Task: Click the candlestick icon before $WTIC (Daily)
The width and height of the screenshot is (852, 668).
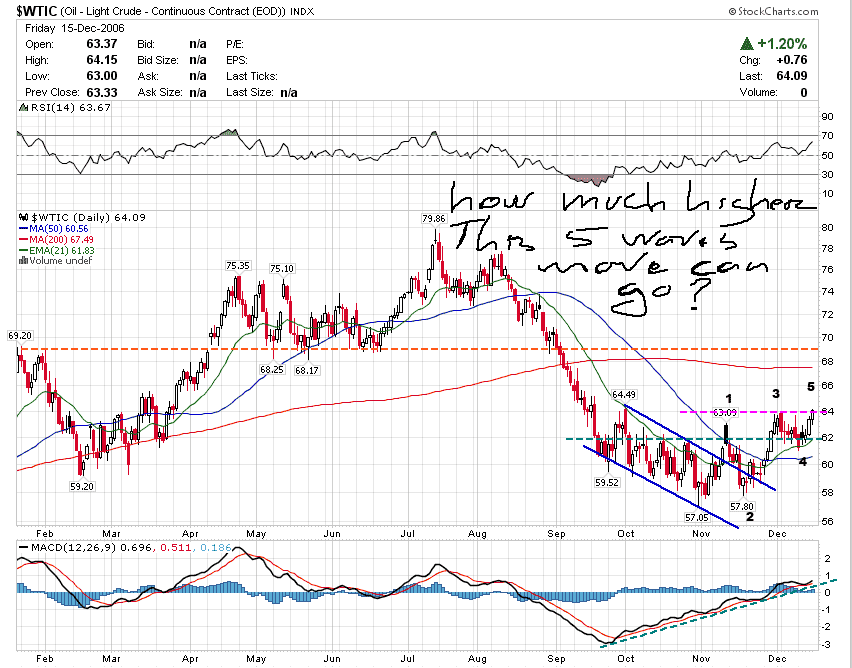Action: click(23, 217)
